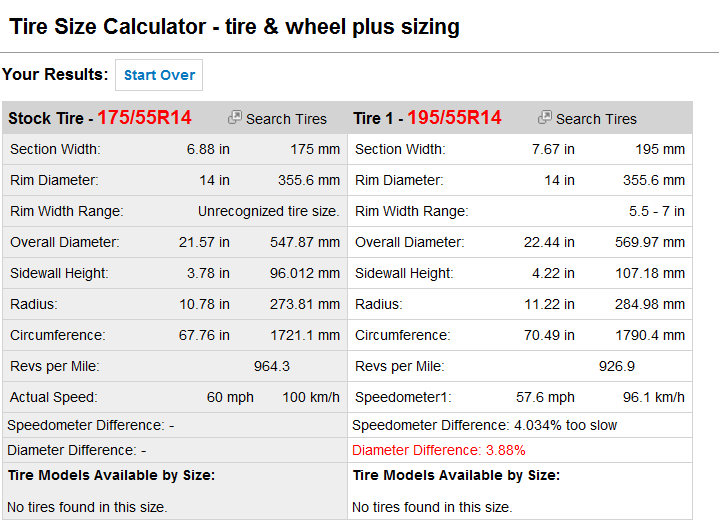This screenshot has height=531, width=719.
Task: Click the Unrecognized tire size message
Action: (268, 211)
